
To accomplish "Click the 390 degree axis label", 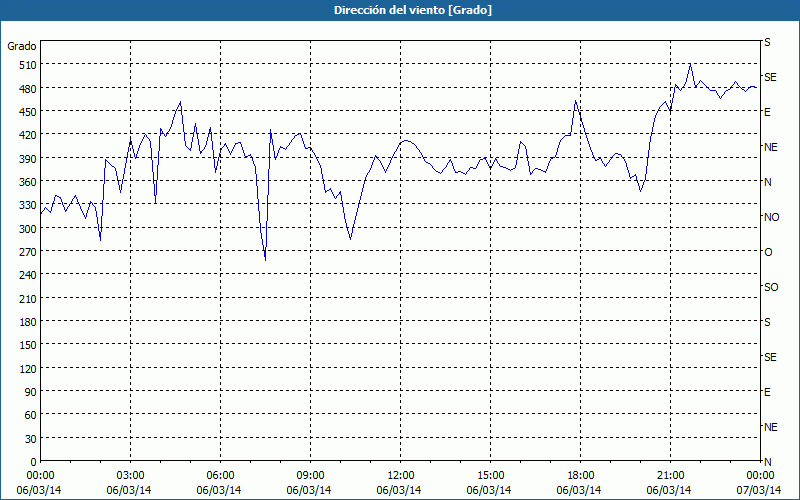I will [x=28, y=159].
